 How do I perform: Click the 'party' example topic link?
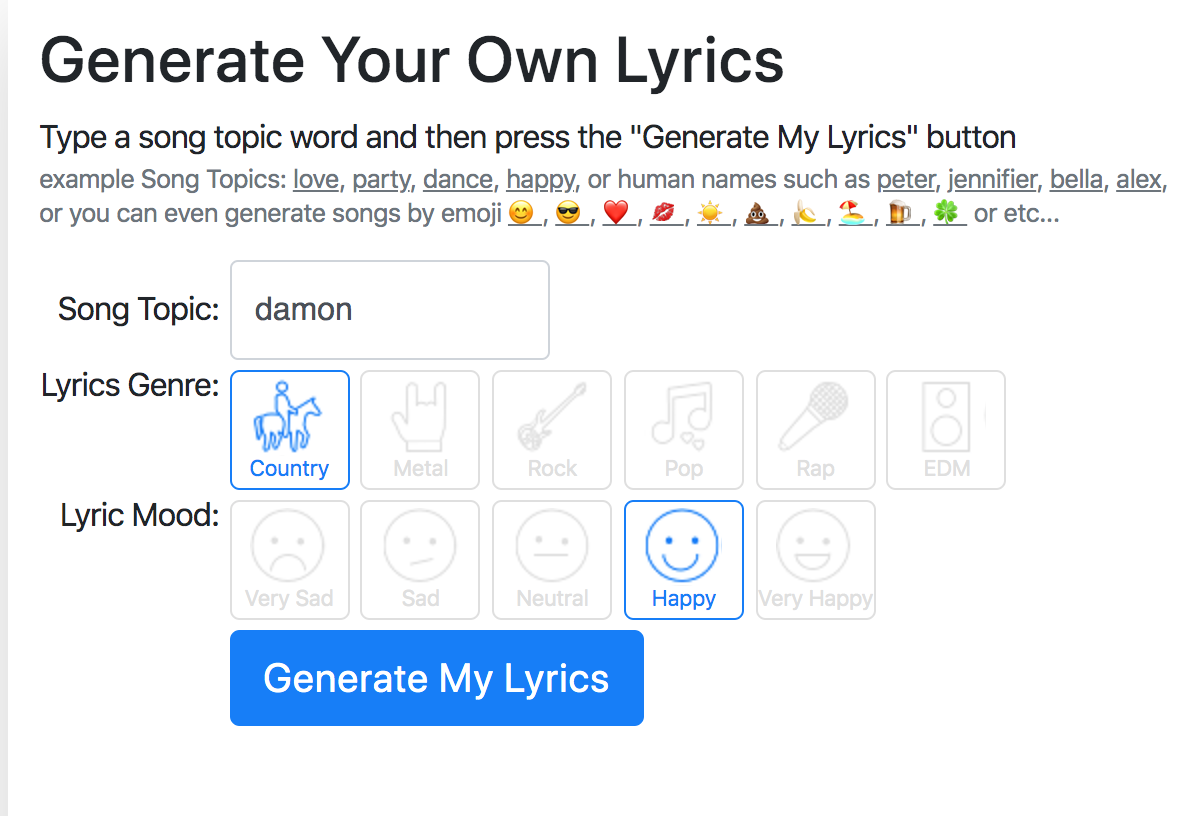(x=381, y=181)
